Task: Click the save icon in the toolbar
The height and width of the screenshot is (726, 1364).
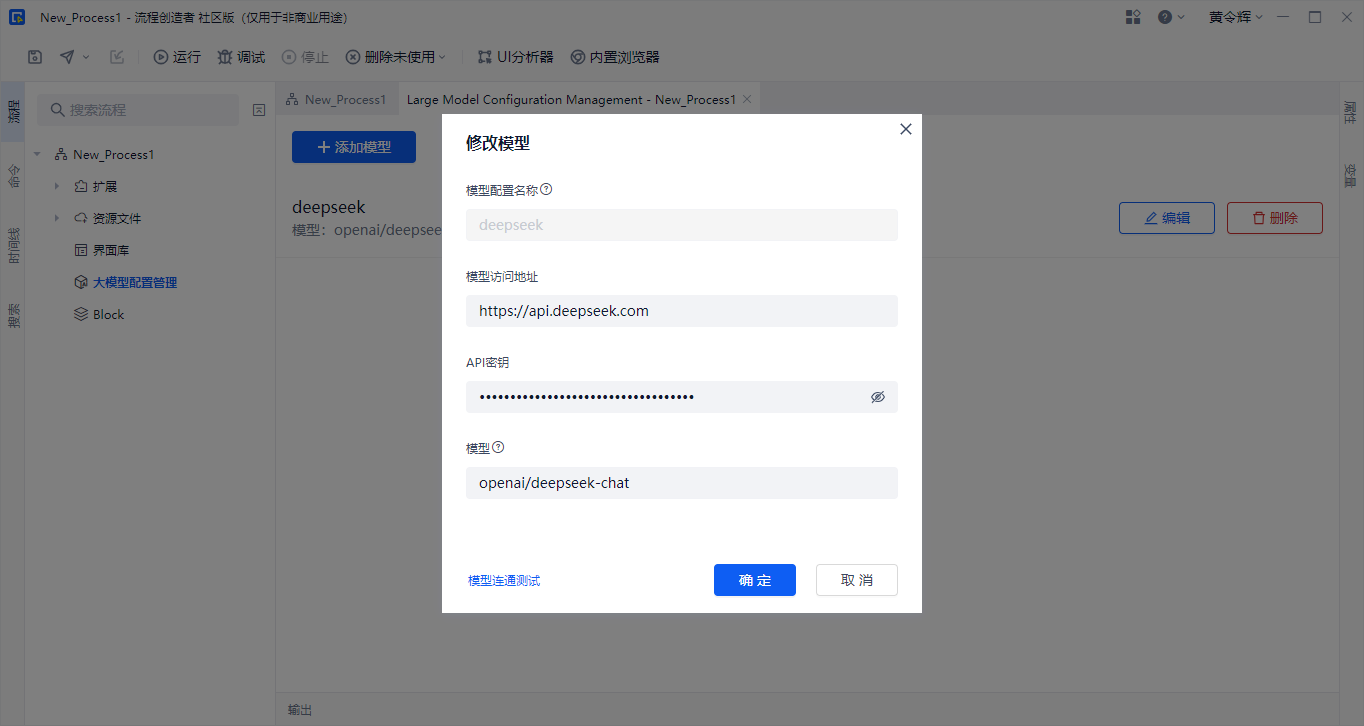Action: tap(35, 57)
